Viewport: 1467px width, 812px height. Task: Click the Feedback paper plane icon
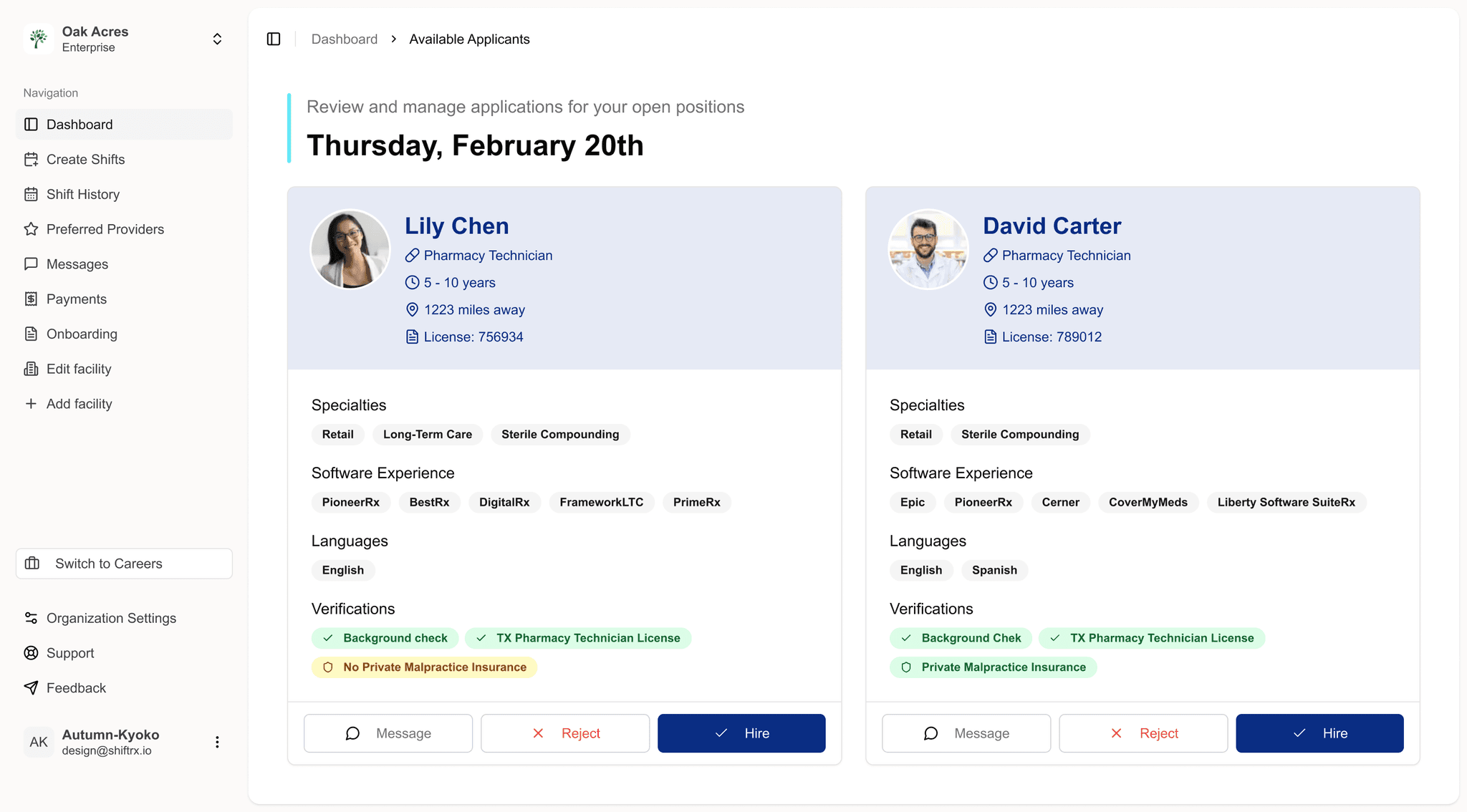(31, 688)
